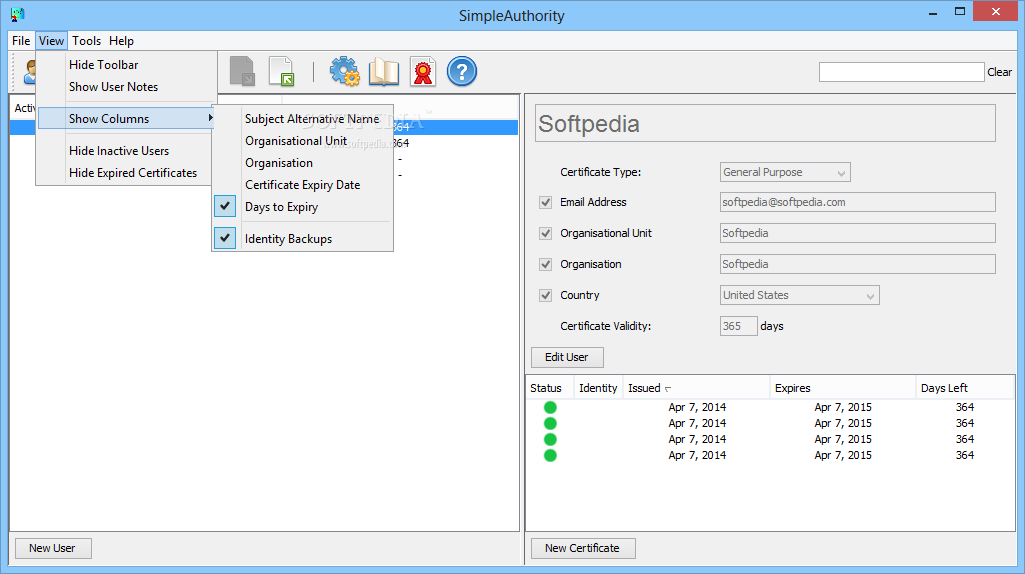Screen dimensions: 1025x574
Task: Sort by the Issued column header
Action: 697,388
